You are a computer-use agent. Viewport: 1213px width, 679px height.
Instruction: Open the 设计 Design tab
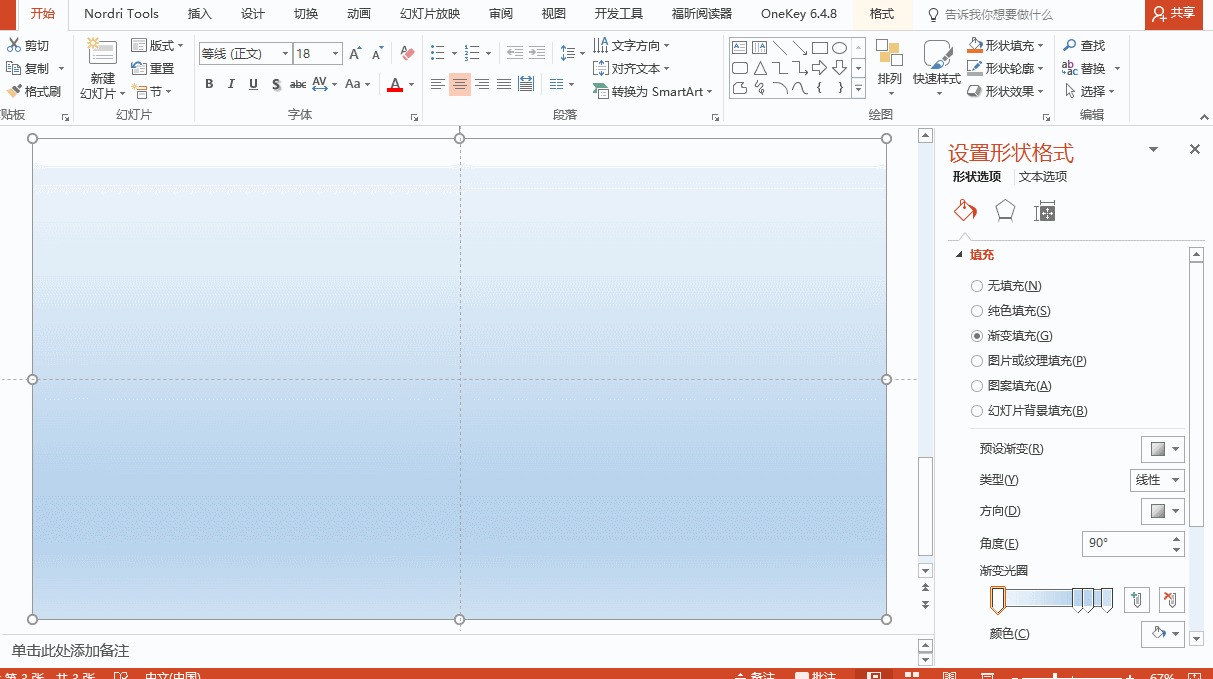(x=253, y=14)
